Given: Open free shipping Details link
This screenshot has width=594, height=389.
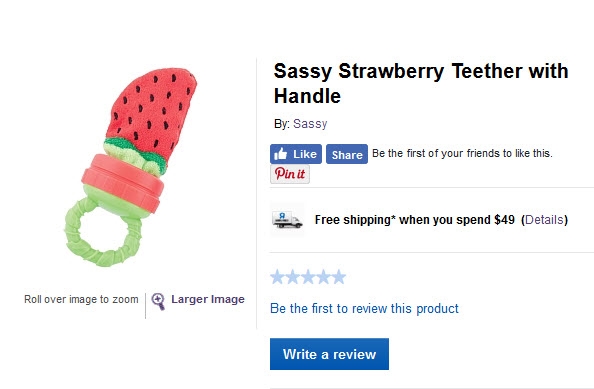Looking at the screenshot, I should [x=544, y=220].
